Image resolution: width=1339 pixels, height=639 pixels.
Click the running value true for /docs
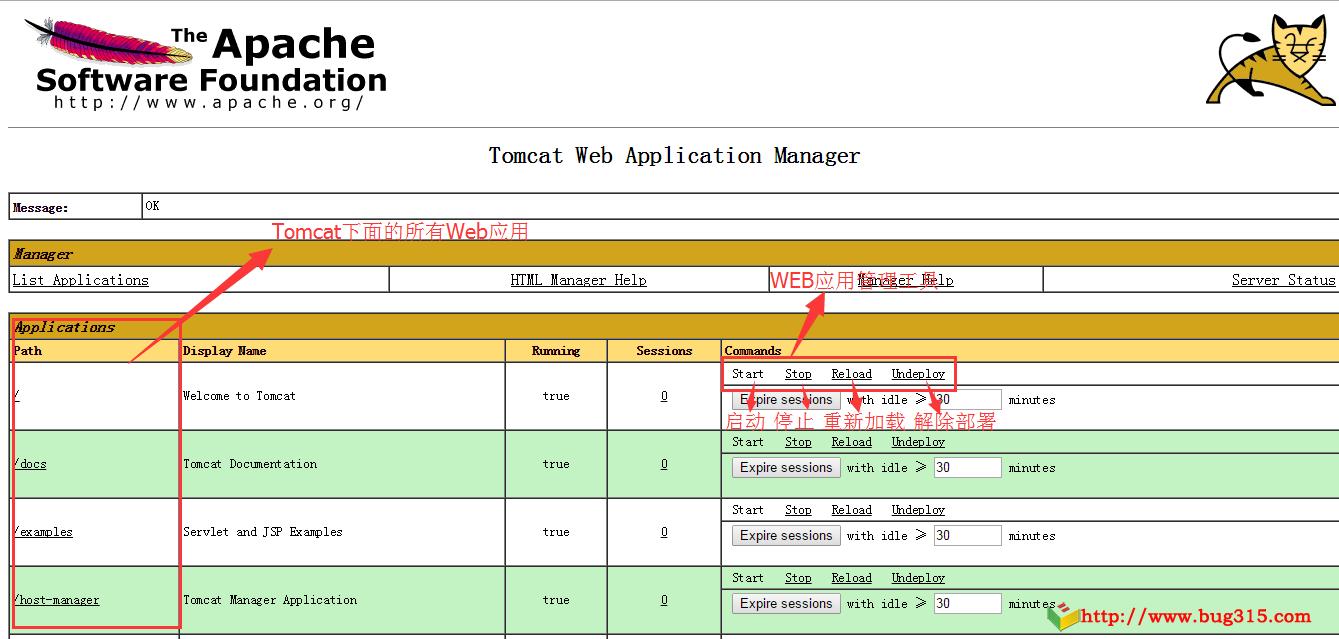coord(556,464)
